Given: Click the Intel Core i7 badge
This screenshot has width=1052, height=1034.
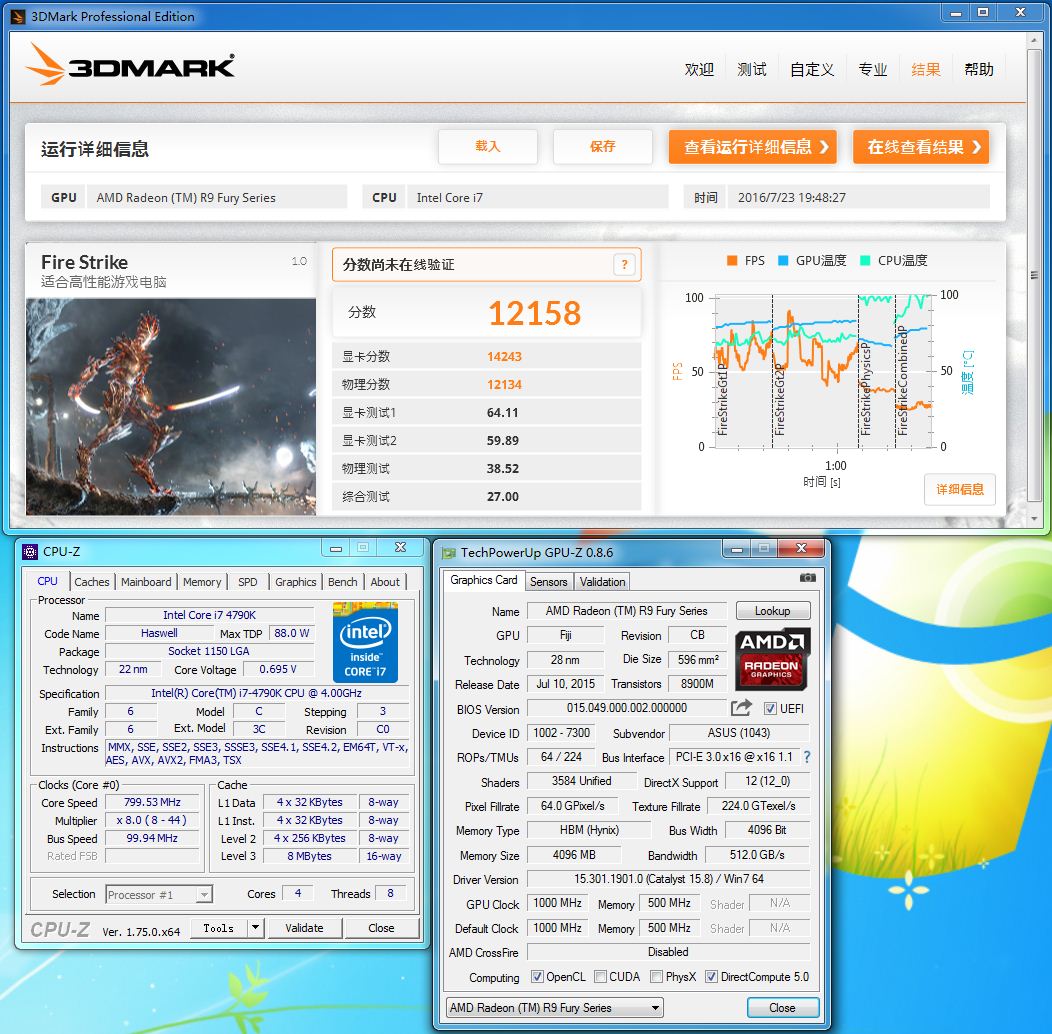Looking at the screenshot, I should pos(365,642).
